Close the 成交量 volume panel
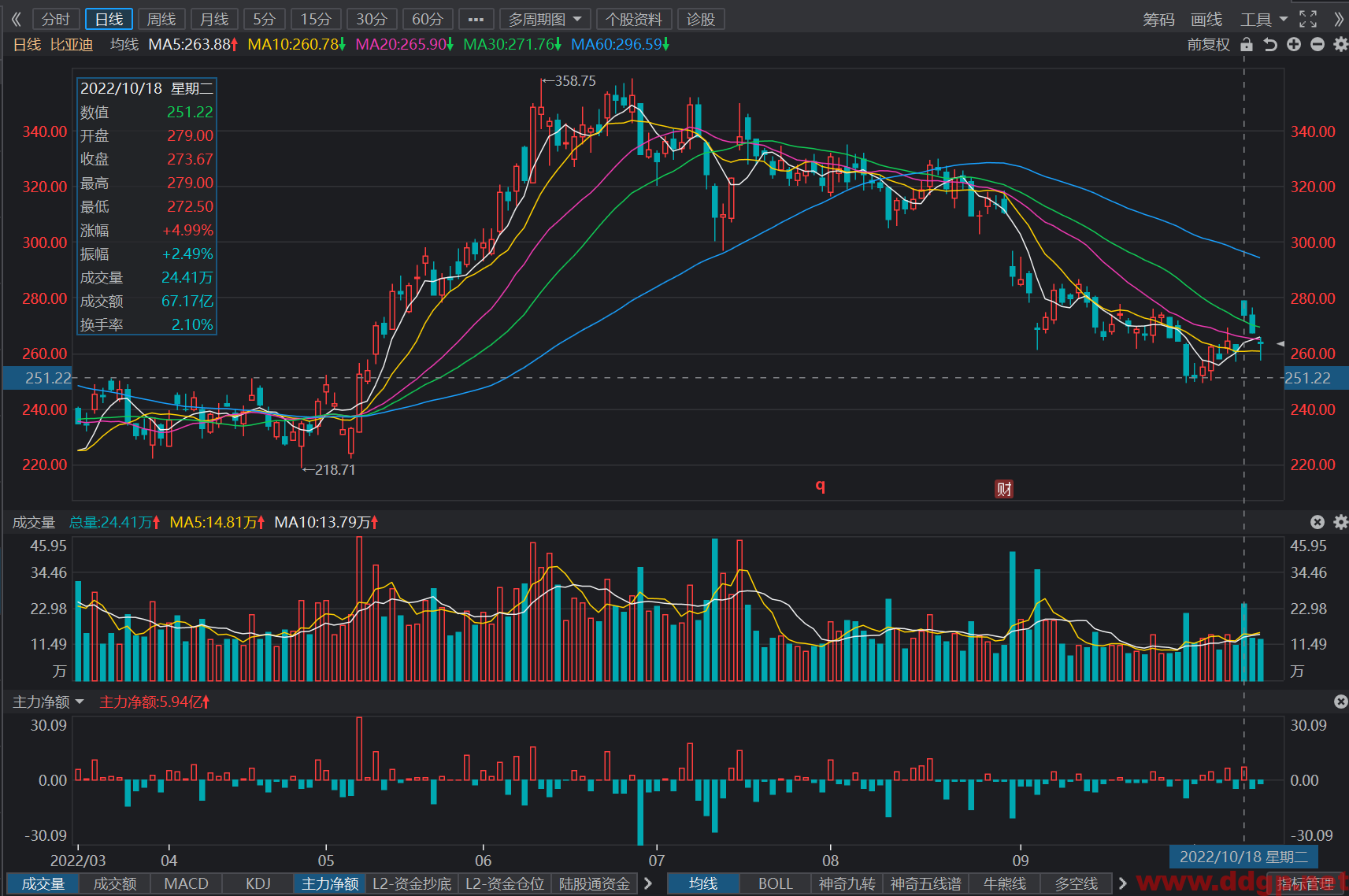Image resolution: width=1349 pixels, height=896 pixels. coord(1317,522)
